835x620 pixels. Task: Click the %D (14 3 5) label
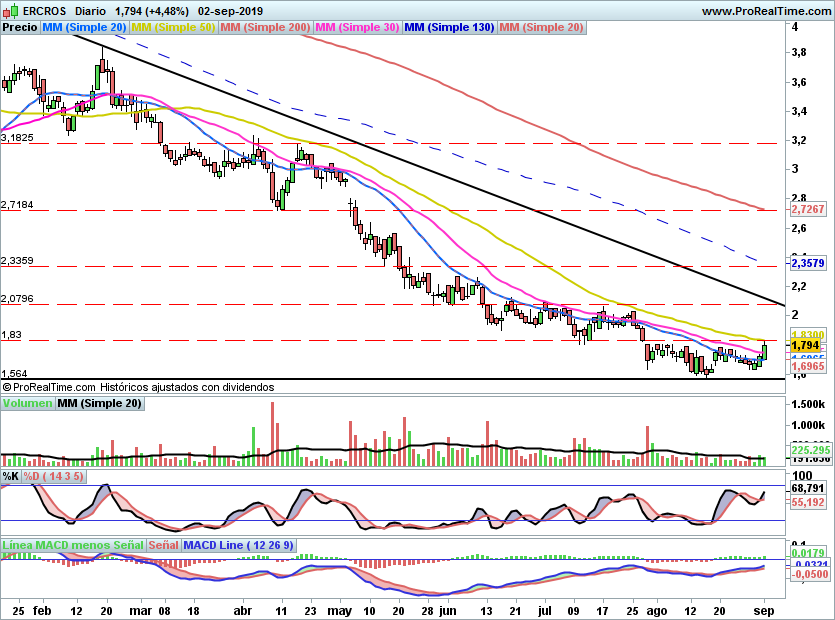53,476
